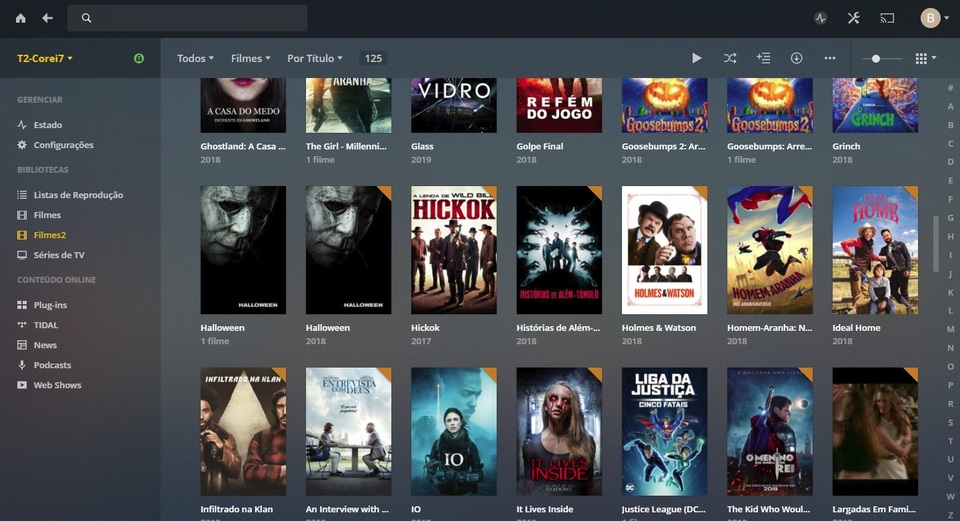Open the Ideal Home poster

875,250
